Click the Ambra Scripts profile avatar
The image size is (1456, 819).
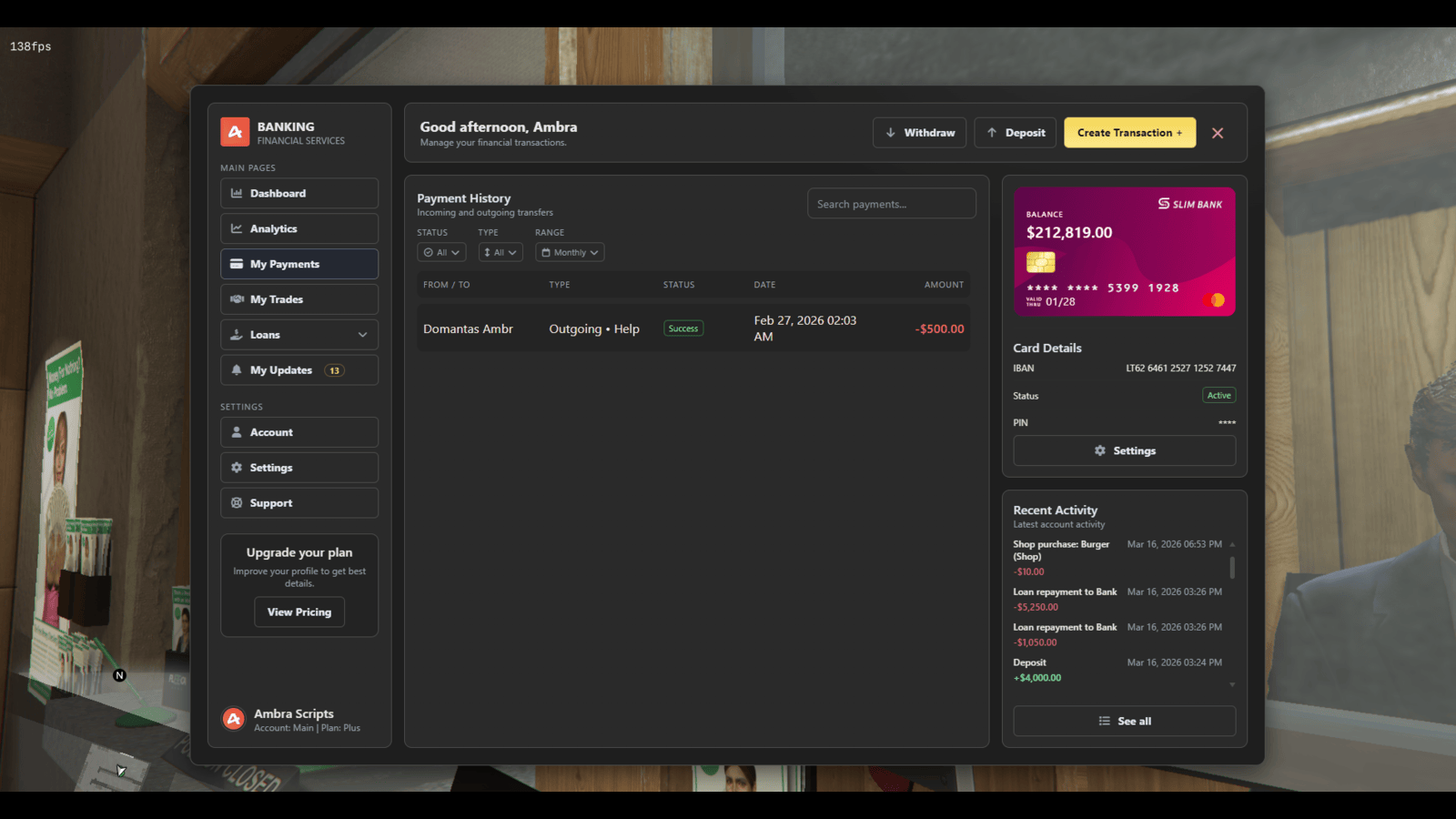(234, 720)
